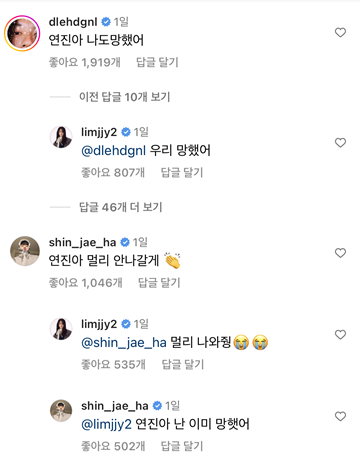The width and height of the screenshot is (360, 473).
Task: Open the @limjjy2 mention link
Action: pos(106,424)
